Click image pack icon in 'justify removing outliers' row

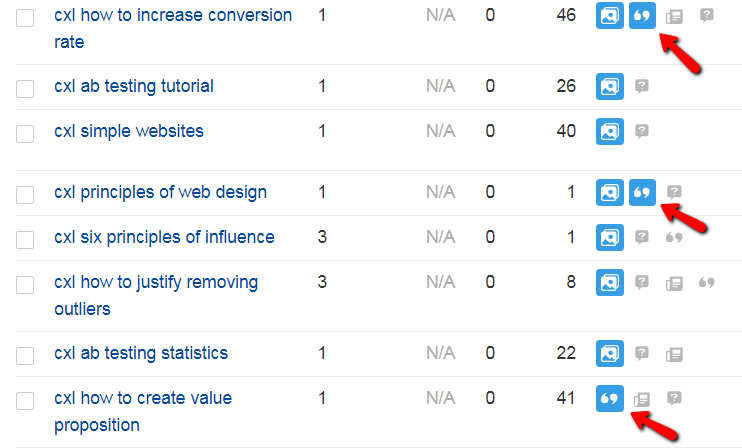610,282
